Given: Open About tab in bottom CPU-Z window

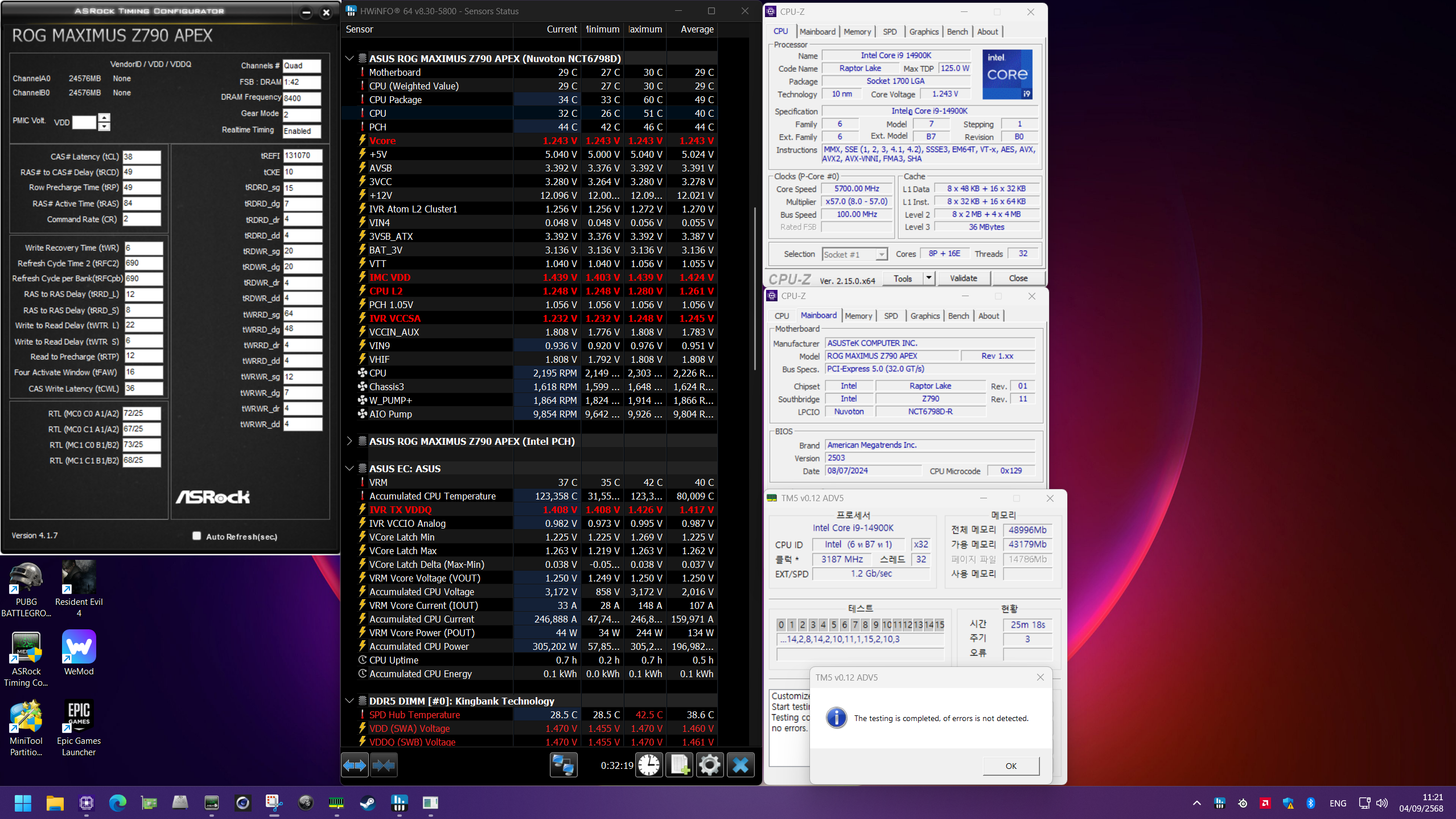Looking at the screenshot, I should 989,316.
